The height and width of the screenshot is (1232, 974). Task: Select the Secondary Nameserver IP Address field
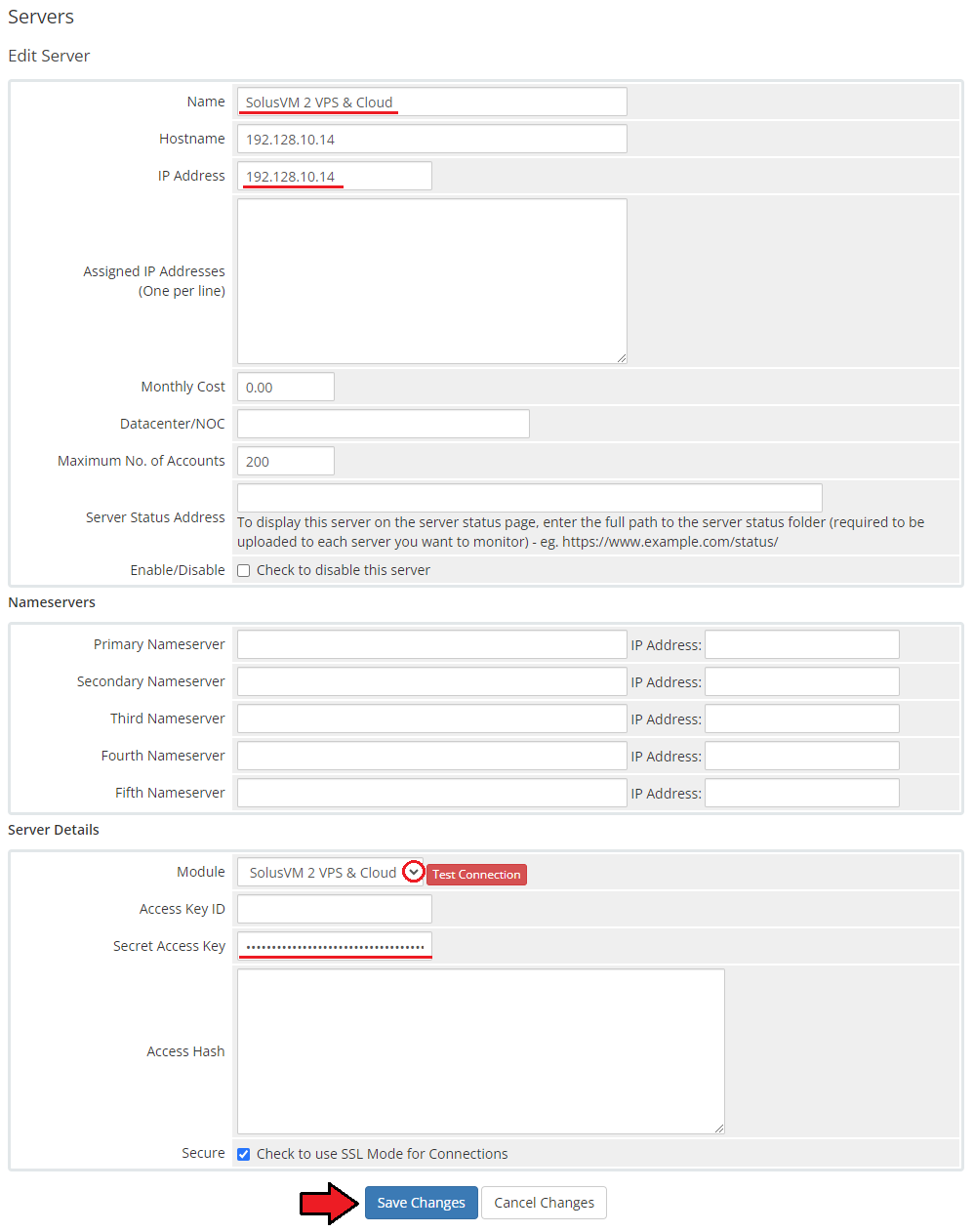click(802, 681)
